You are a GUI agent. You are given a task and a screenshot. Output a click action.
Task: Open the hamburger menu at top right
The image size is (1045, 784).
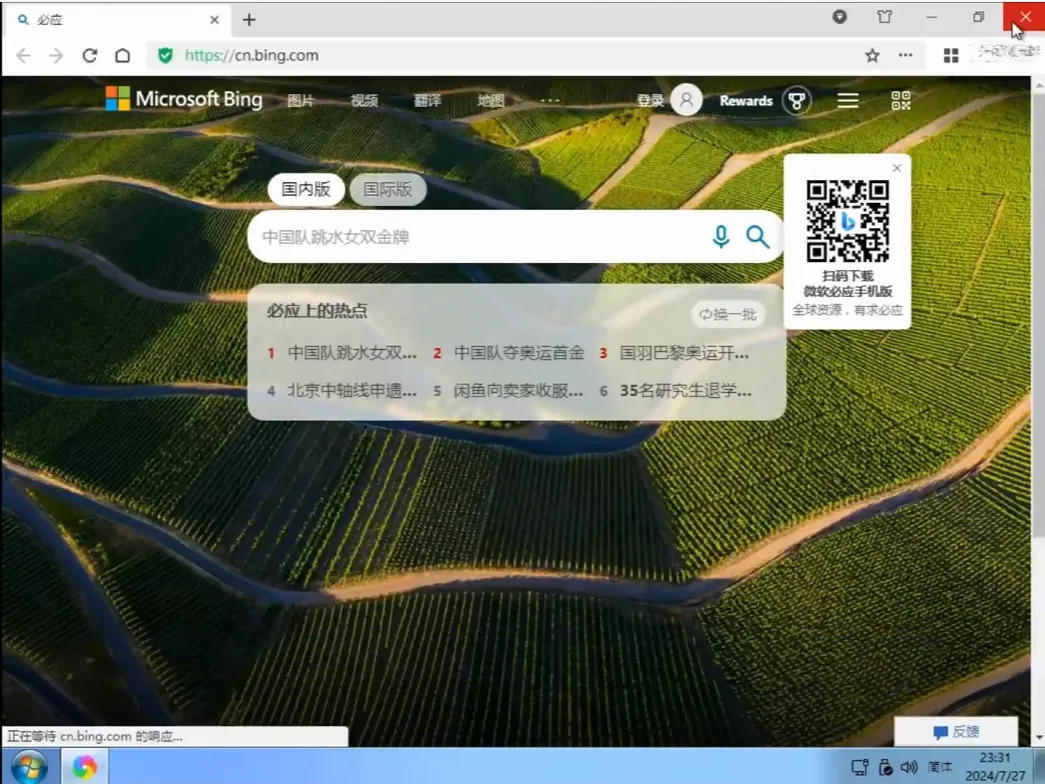847,100
